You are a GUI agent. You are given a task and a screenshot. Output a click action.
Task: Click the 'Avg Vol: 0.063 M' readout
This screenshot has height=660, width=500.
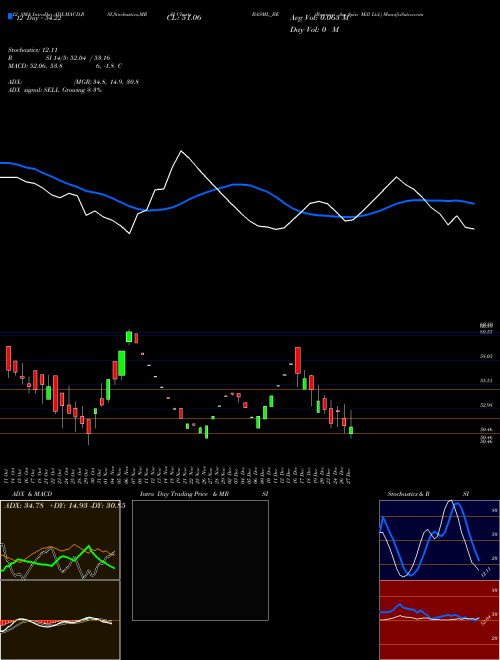click(x=319, y=18)
